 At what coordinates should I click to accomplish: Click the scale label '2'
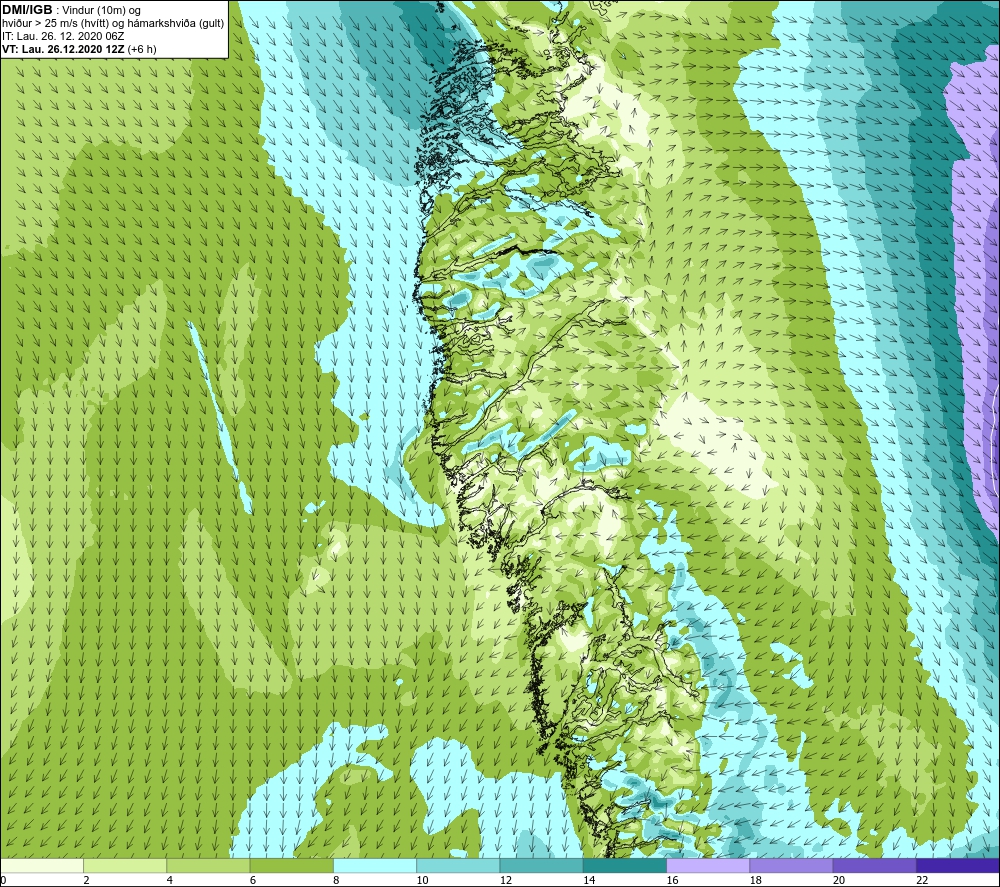click(86, 881)
